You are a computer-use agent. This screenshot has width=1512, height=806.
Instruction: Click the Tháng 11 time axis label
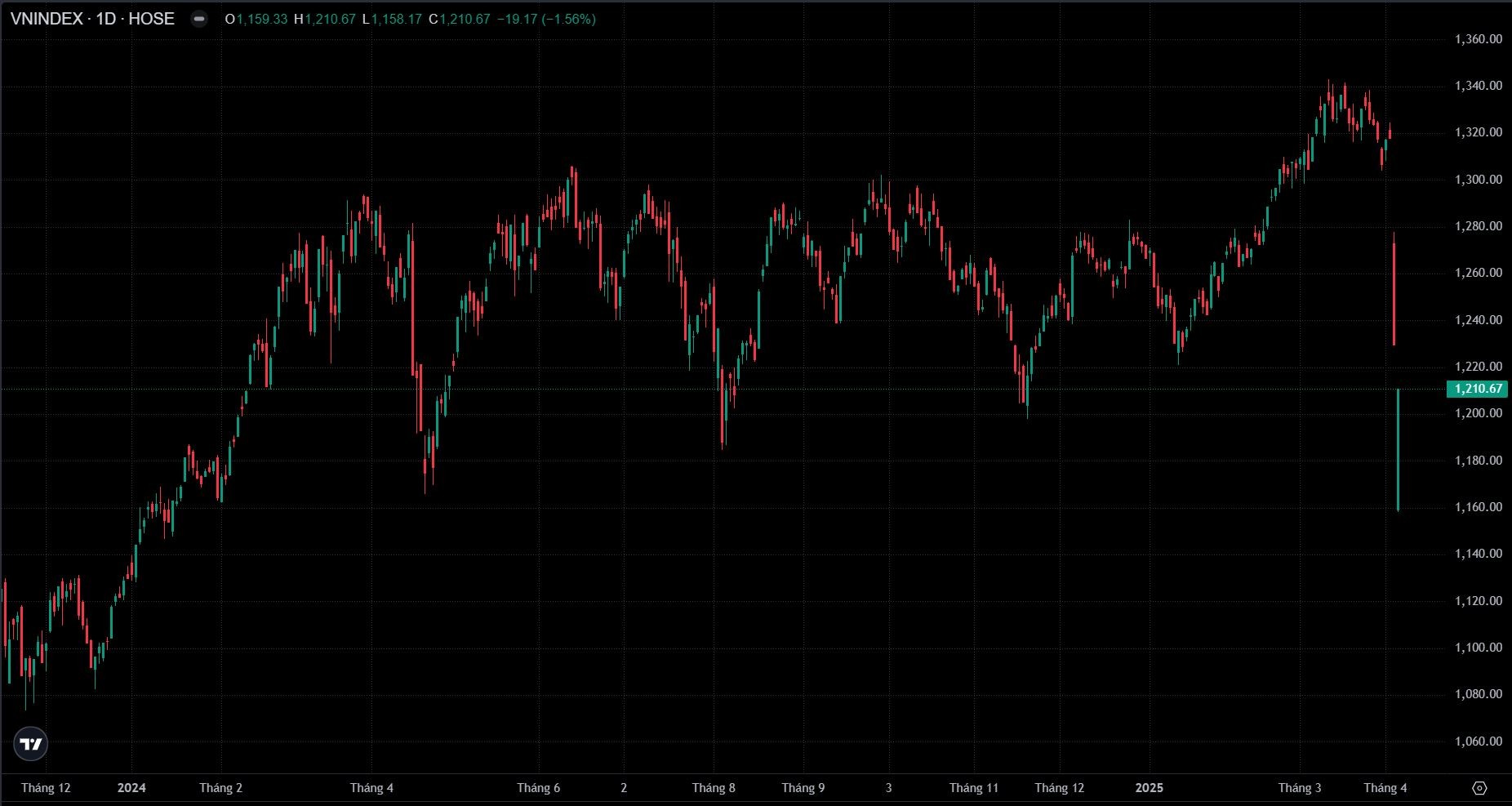coord(974,788)
